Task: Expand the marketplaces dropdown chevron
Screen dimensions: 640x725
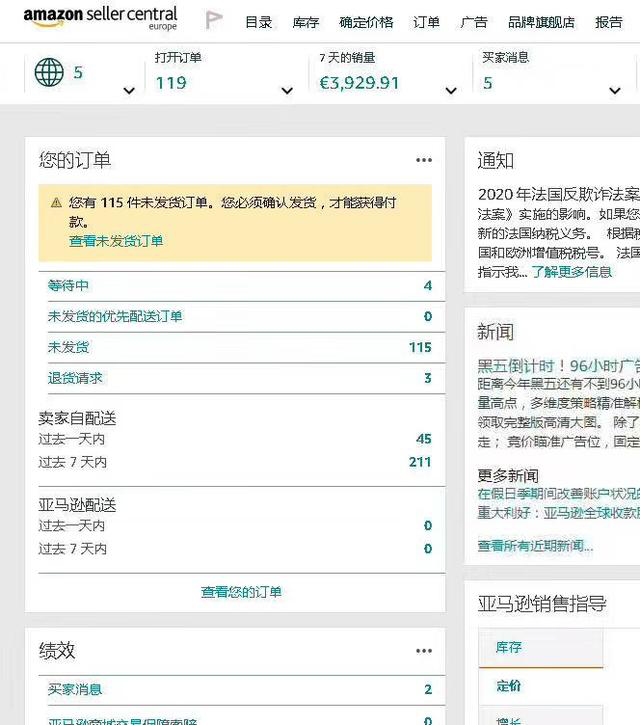Action: tap(129, 91)
